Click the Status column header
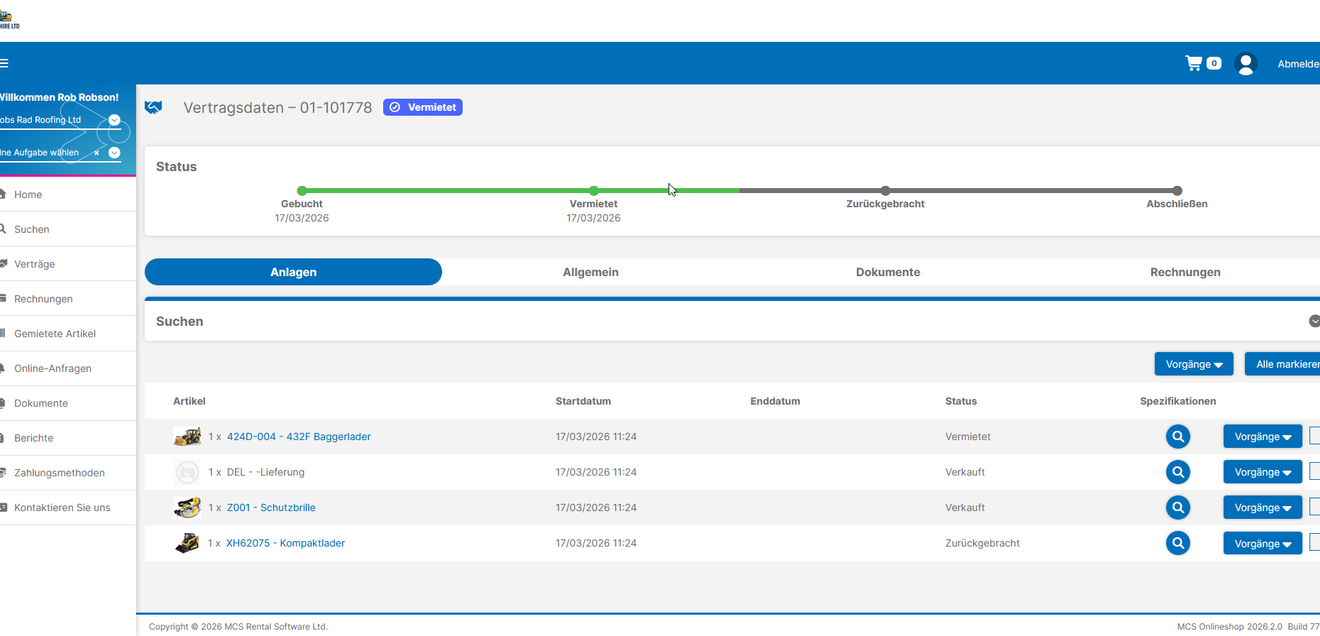 pyautogui.click(x=961, y=401)
